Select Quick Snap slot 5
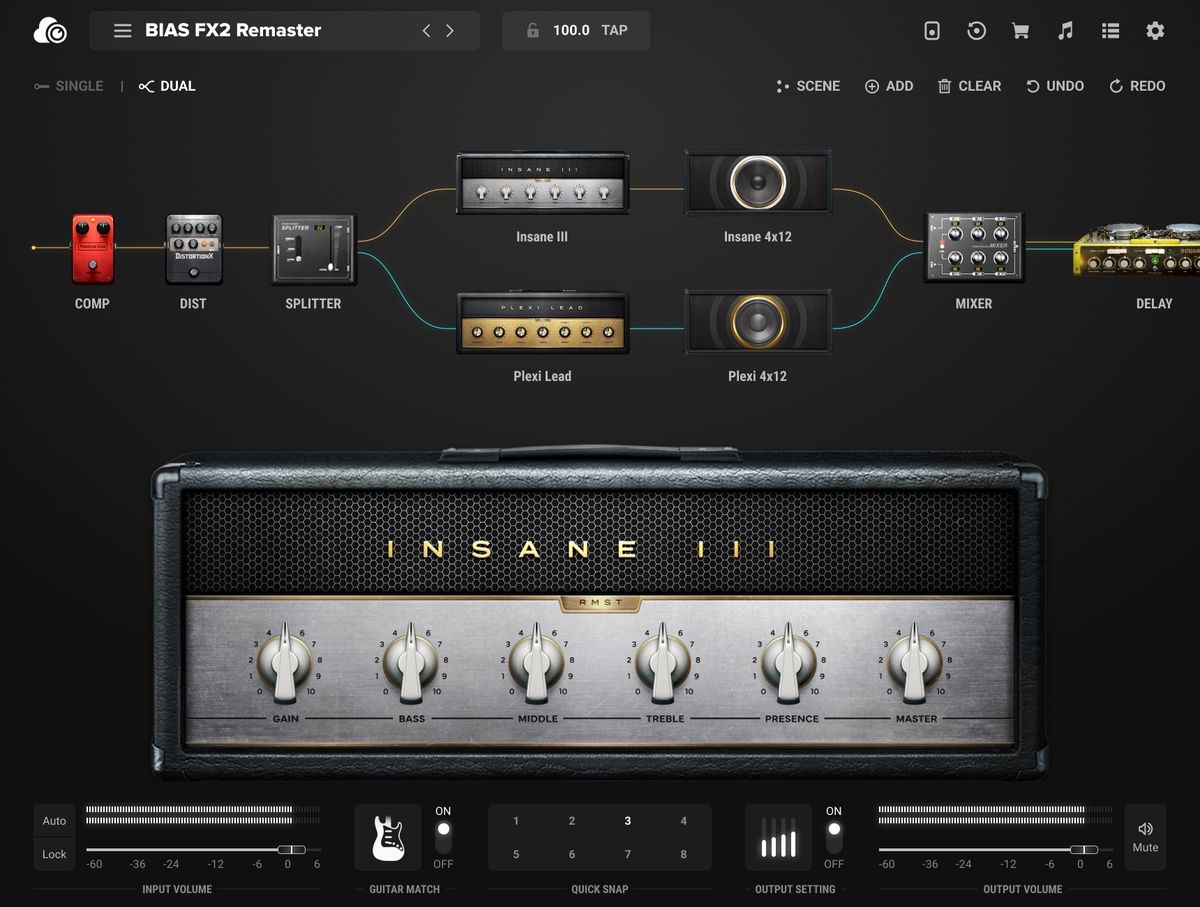The width and height of the screenshot is (1200, 907). tap(516, 854)
